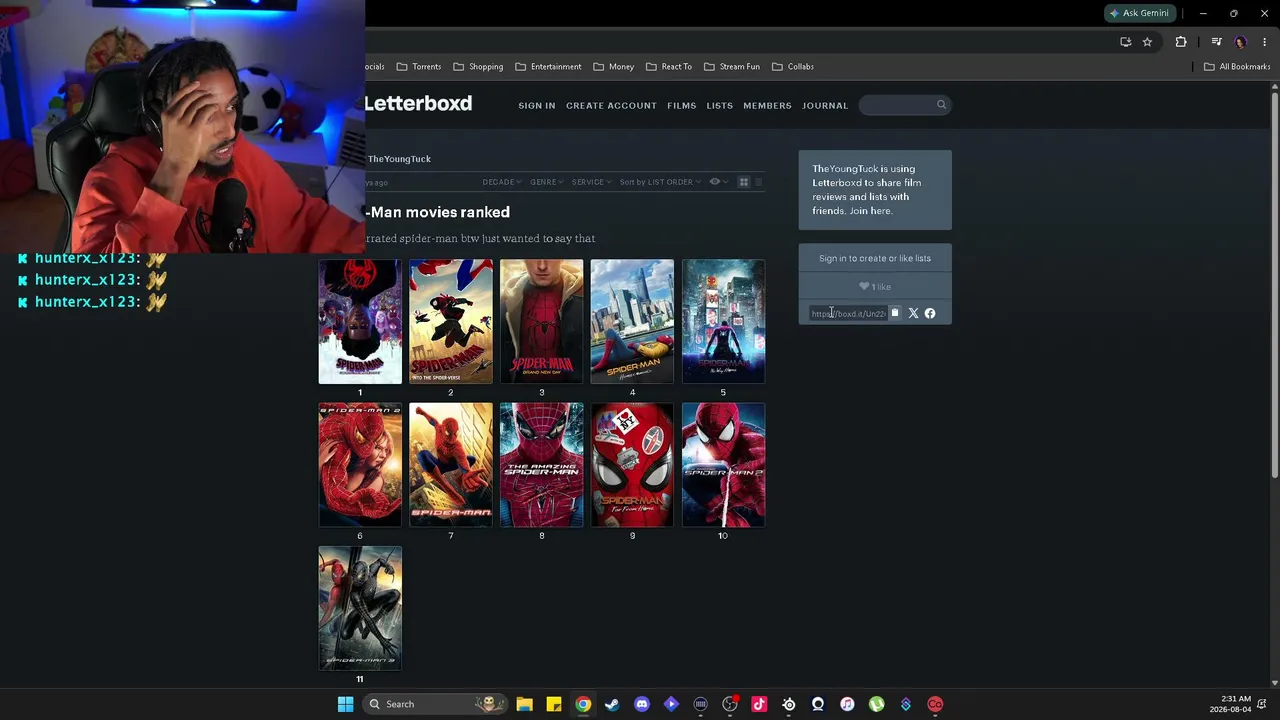Image resolution: width=1280 pixels, height=720 pixels.
Task: Click the Ask Gemini button
Action: (x=1139, y=13)
